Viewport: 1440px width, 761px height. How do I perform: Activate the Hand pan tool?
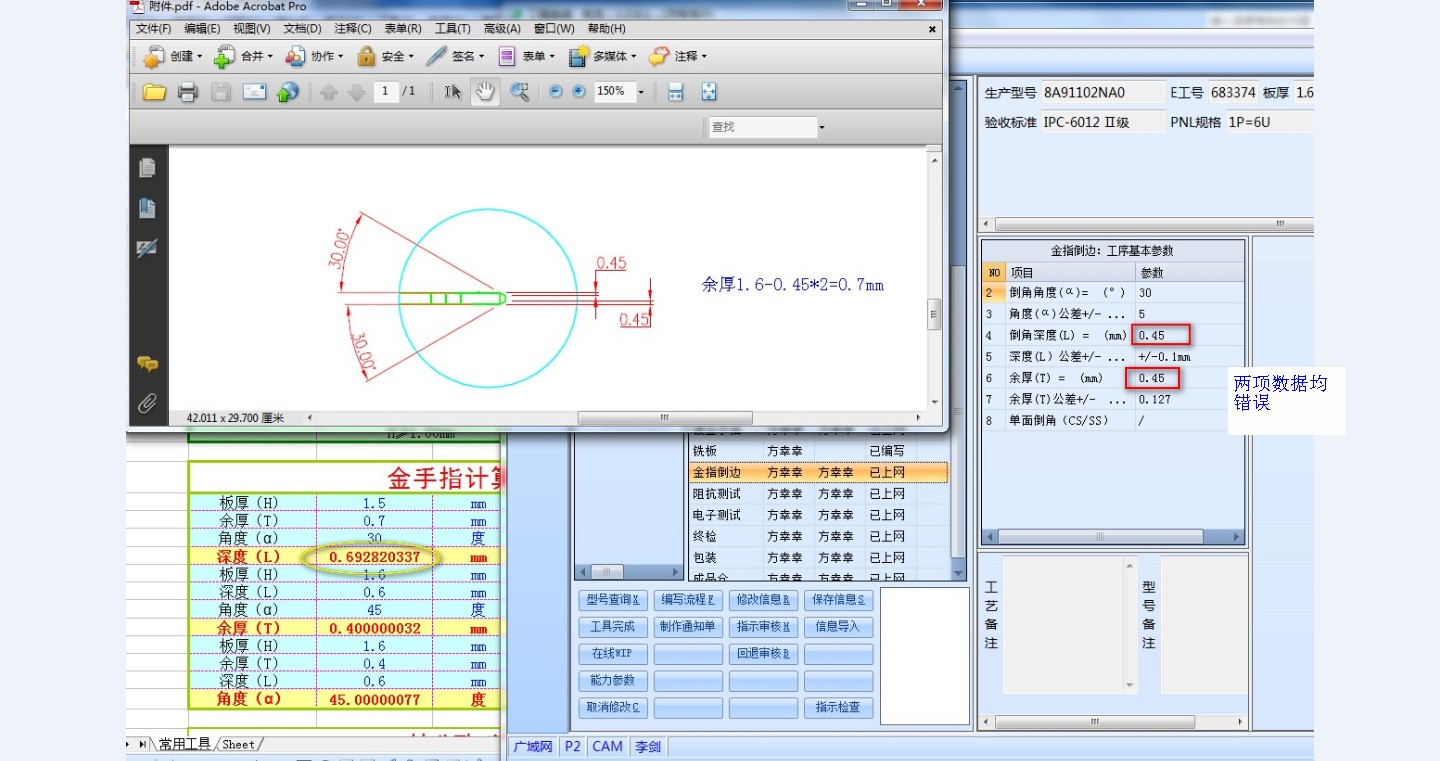(x=485, y=92)
